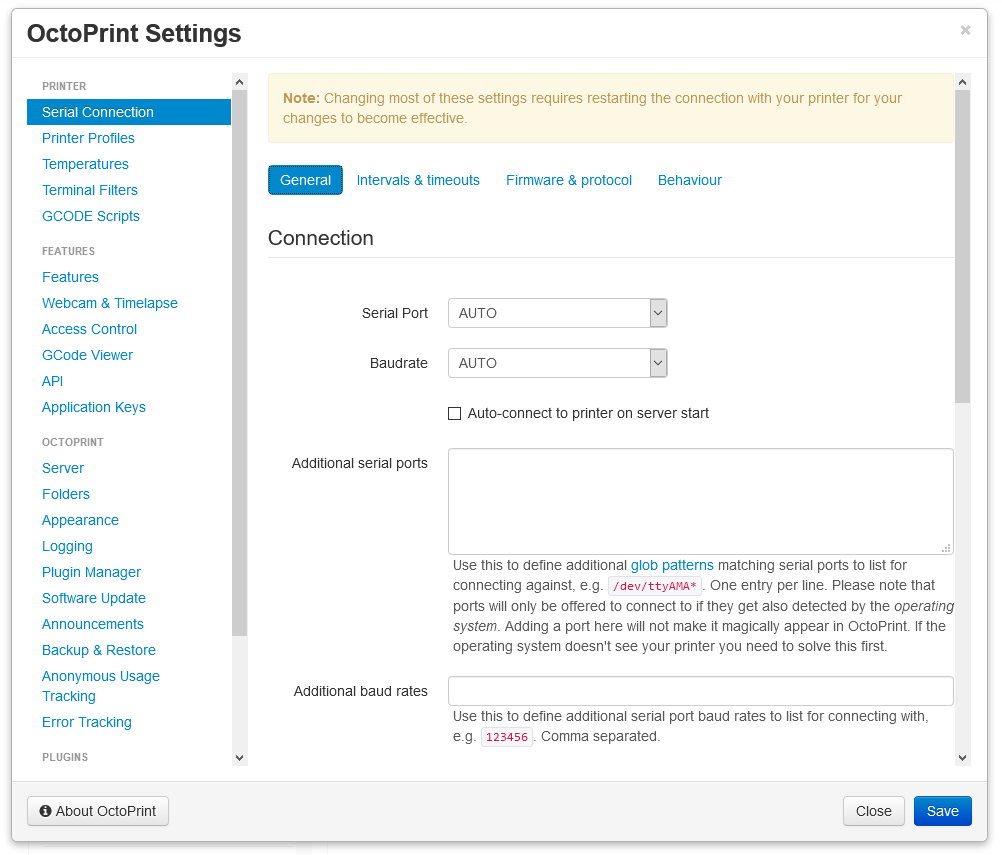Enable auto-connect to printer on server start

pos(454,413)
